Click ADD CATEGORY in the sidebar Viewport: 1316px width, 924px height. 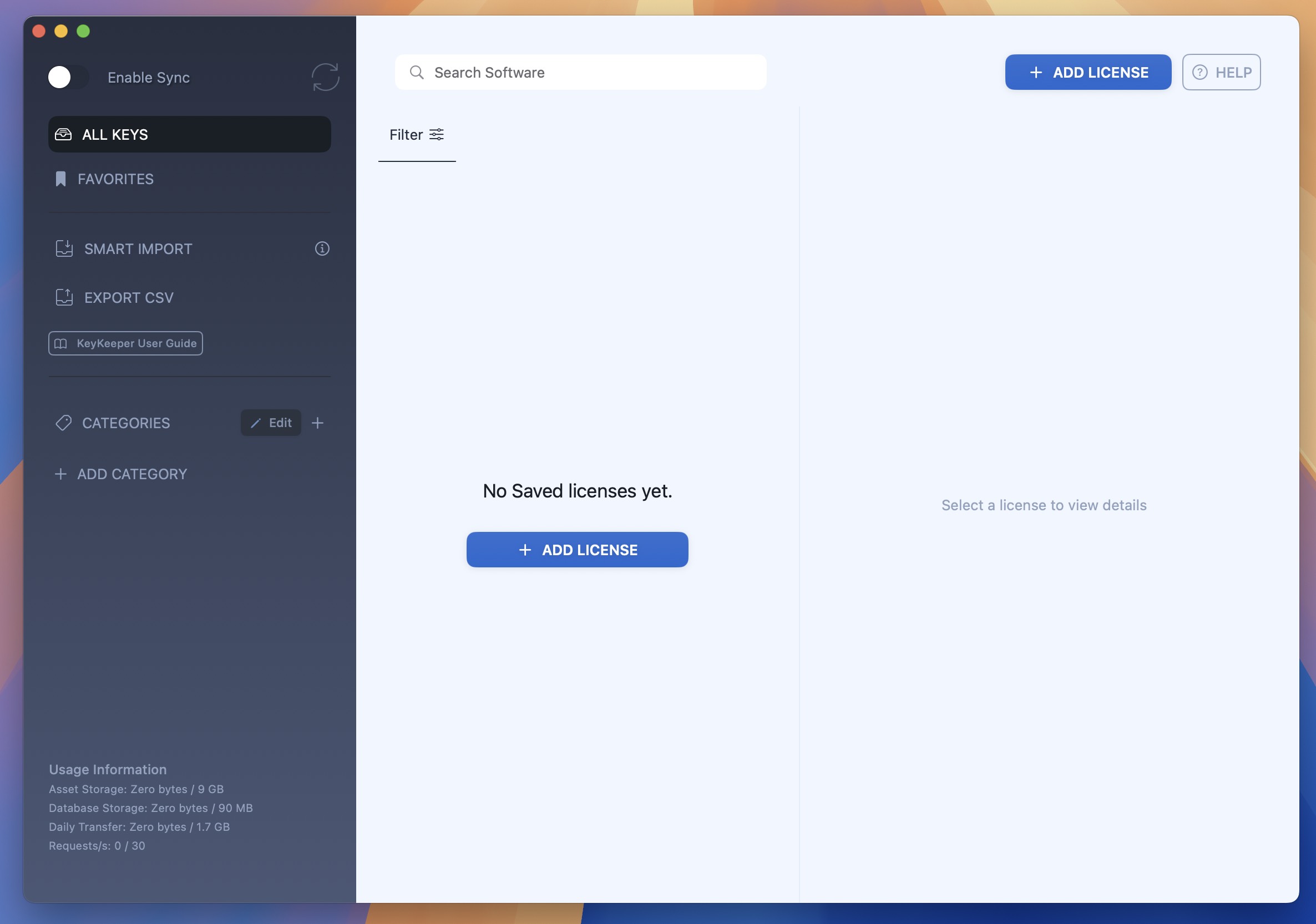(121, 474)
